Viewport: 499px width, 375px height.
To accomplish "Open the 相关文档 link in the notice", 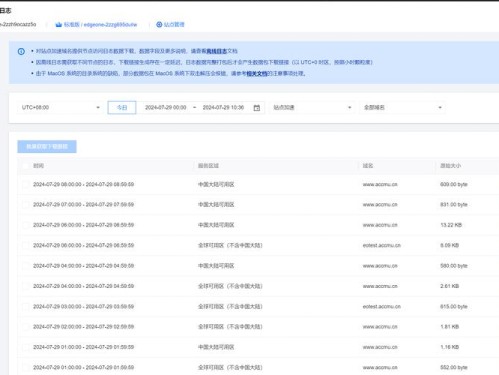I will click(257, 73).
